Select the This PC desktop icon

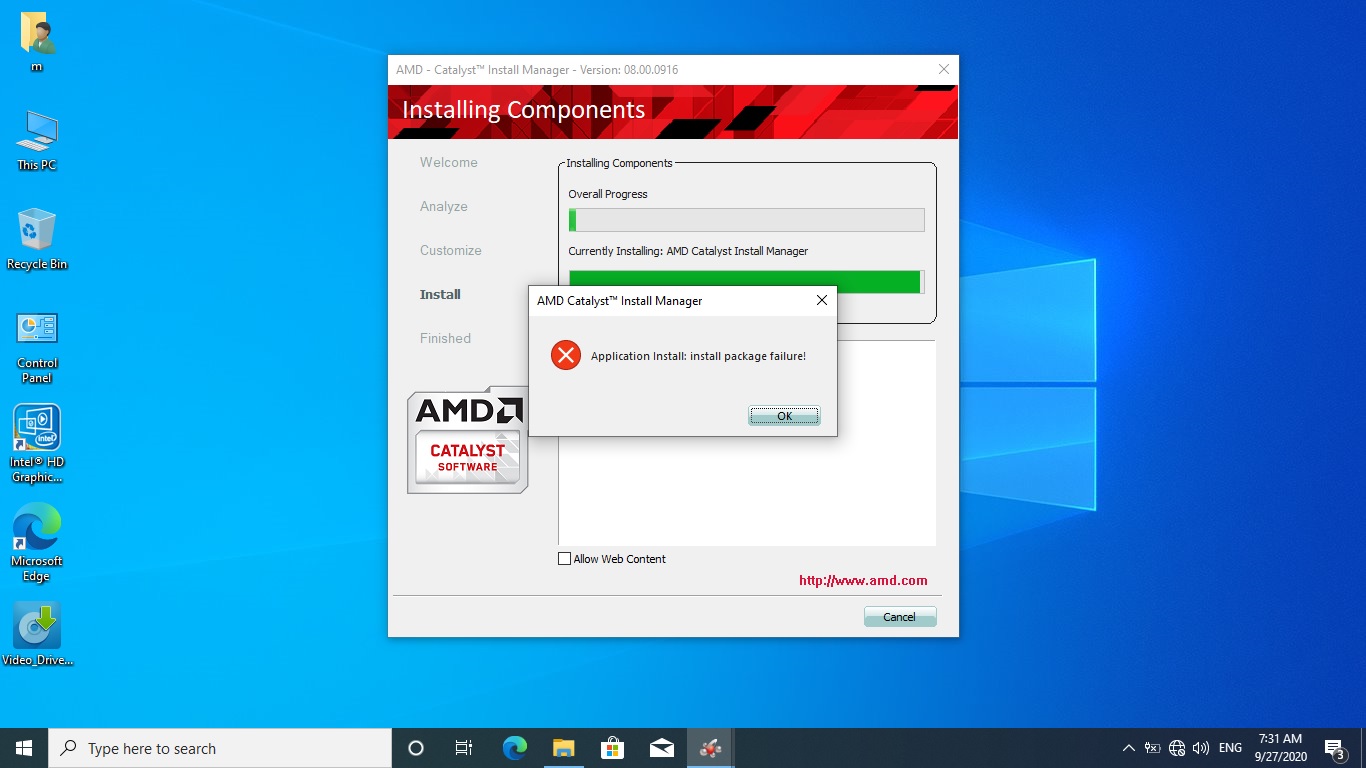37,140
